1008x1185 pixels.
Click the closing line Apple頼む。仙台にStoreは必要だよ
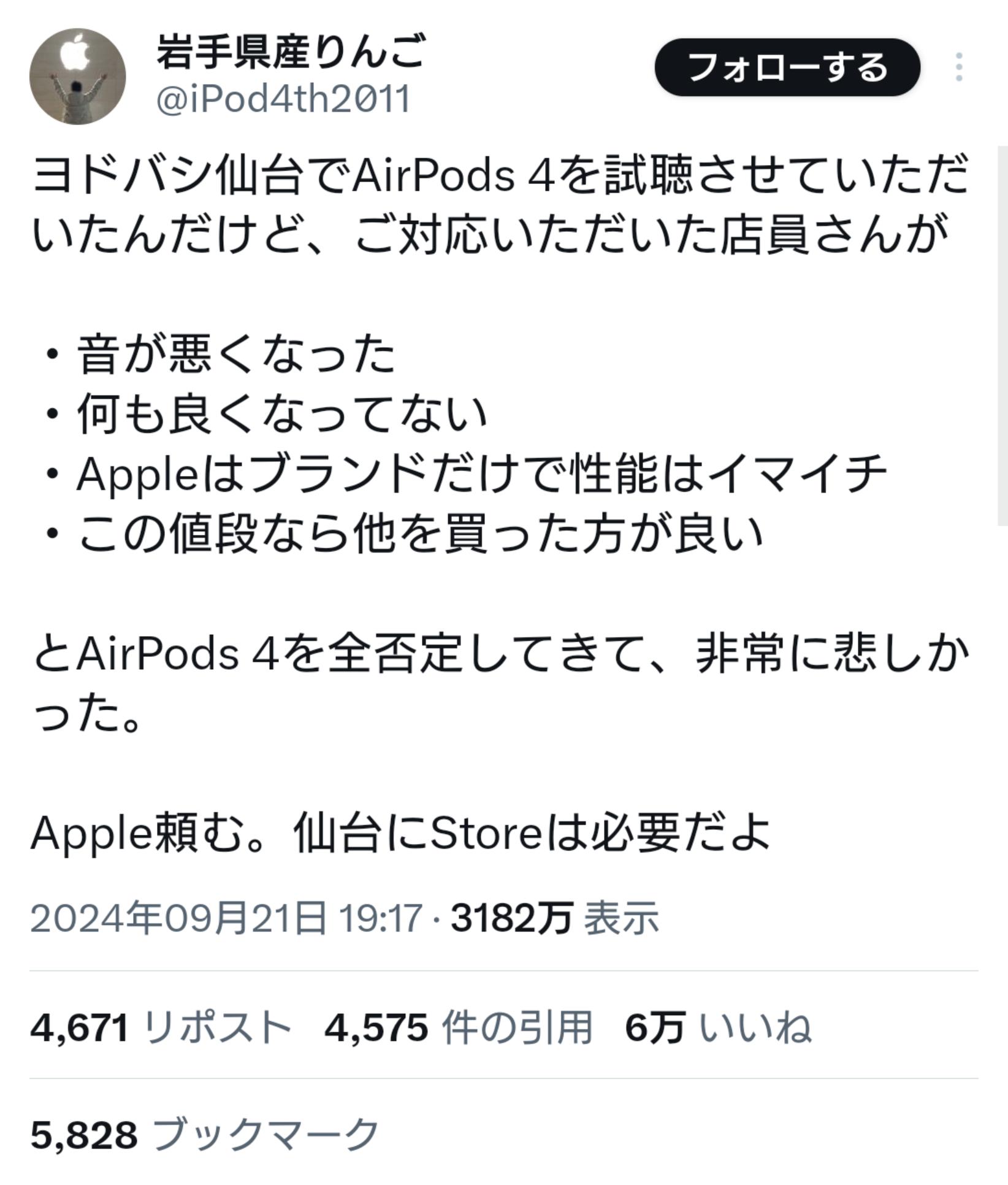pos(400,834)
